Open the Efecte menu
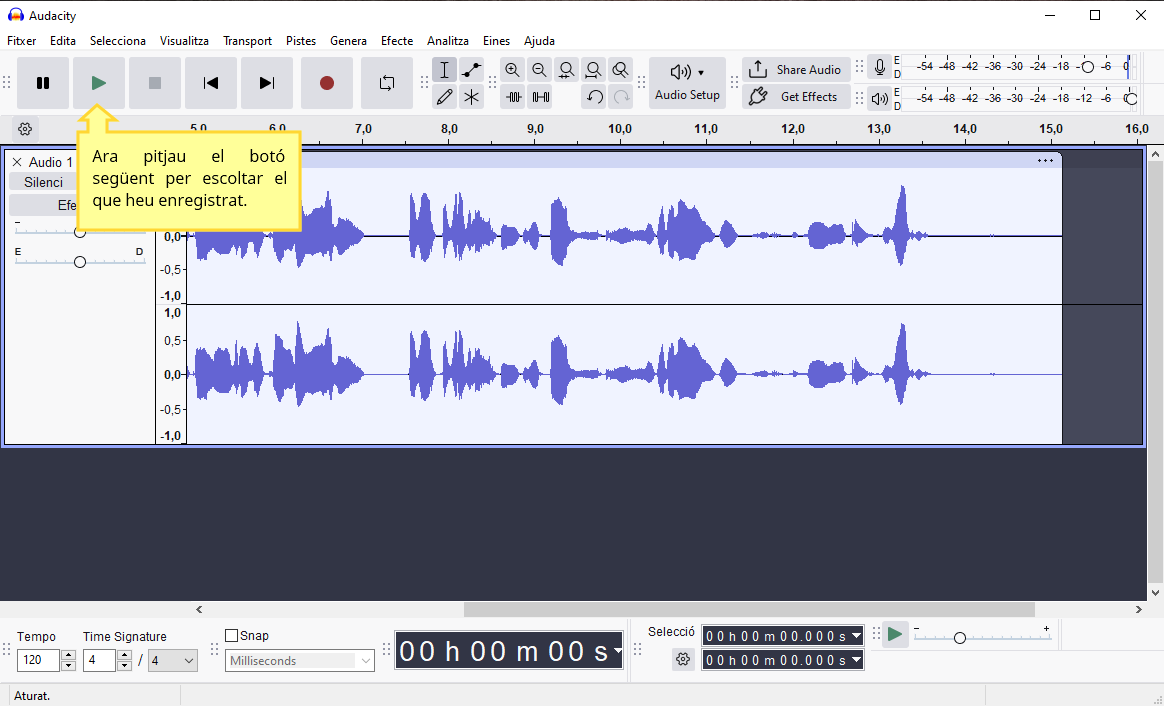The height and width of the screenshot is (706, 1164). (x=396, y=41)
